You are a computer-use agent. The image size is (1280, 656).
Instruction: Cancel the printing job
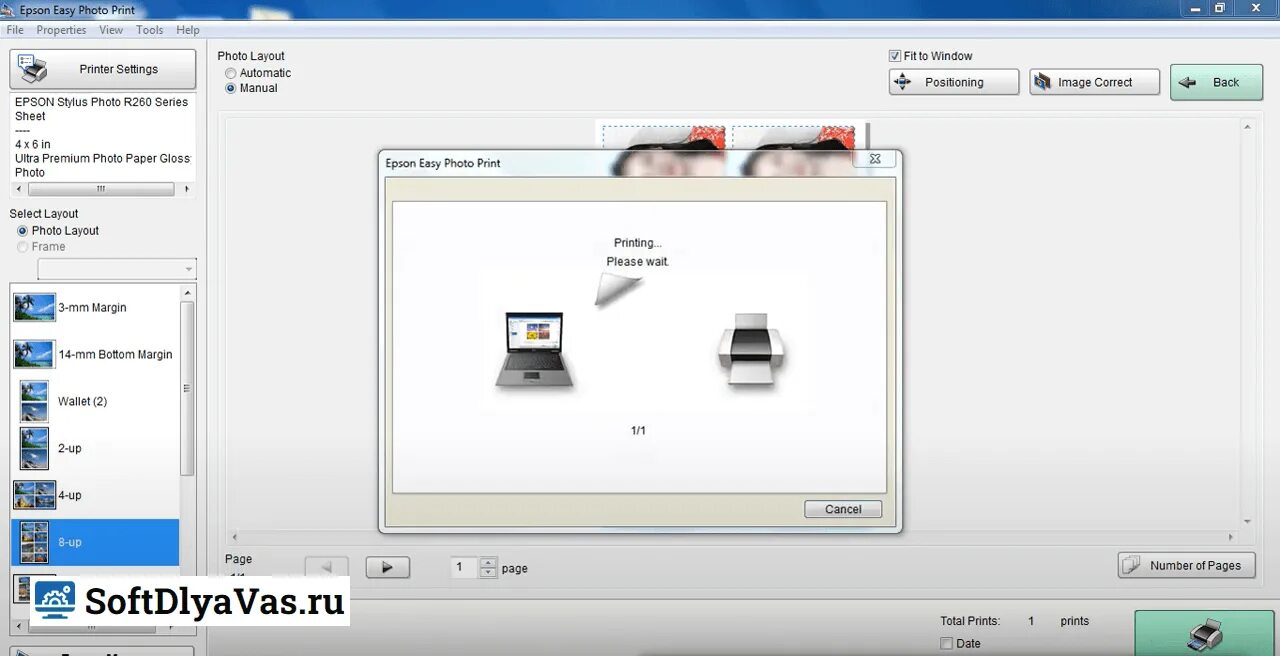coord(843,509)
